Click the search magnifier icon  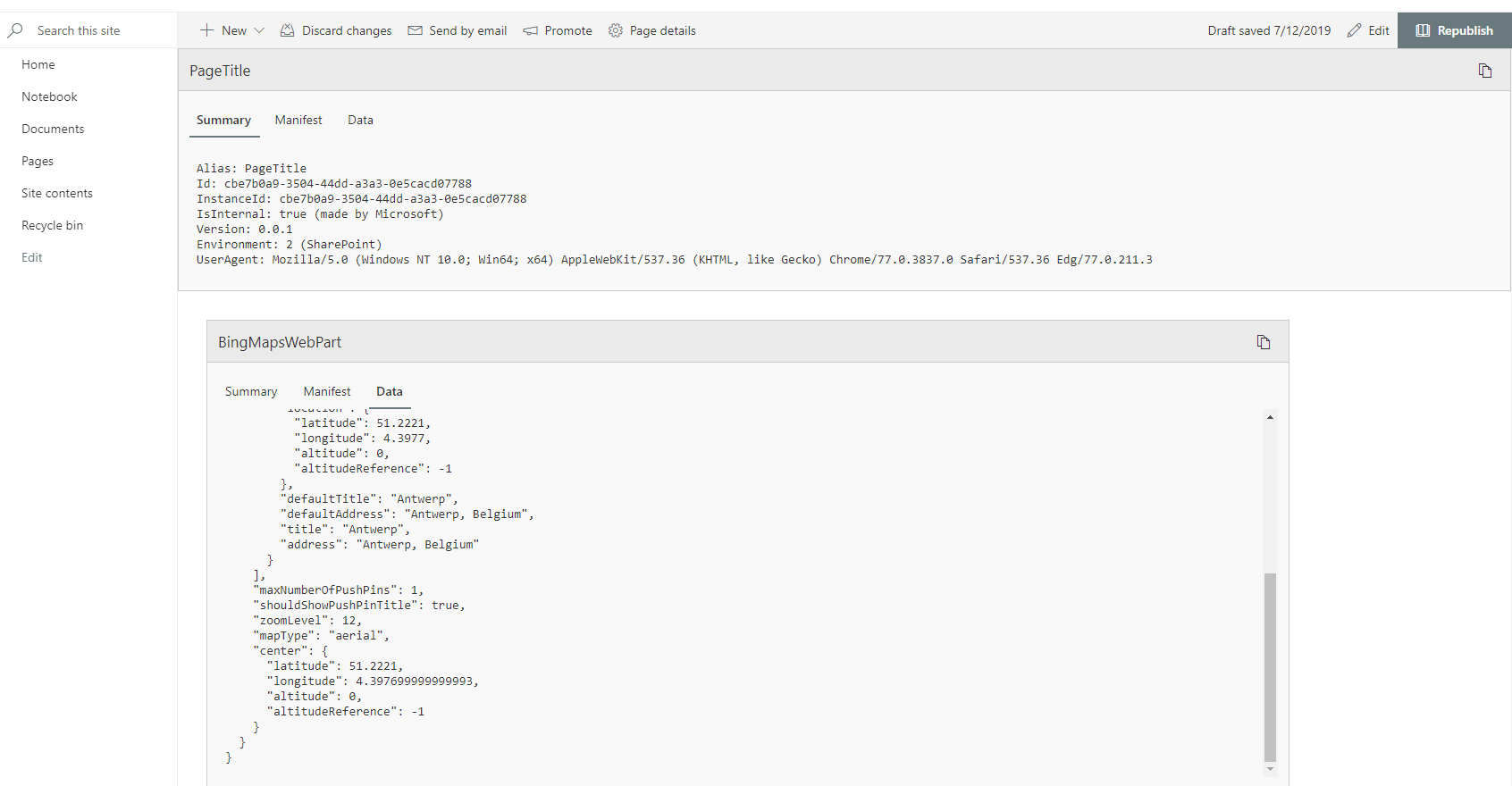point(15,30)
